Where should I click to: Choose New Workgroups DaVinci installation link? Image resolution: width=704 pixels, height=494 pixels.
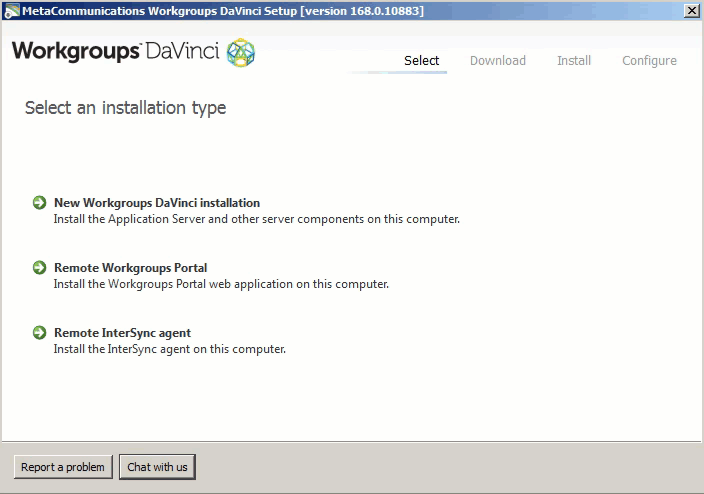[157, 203]
